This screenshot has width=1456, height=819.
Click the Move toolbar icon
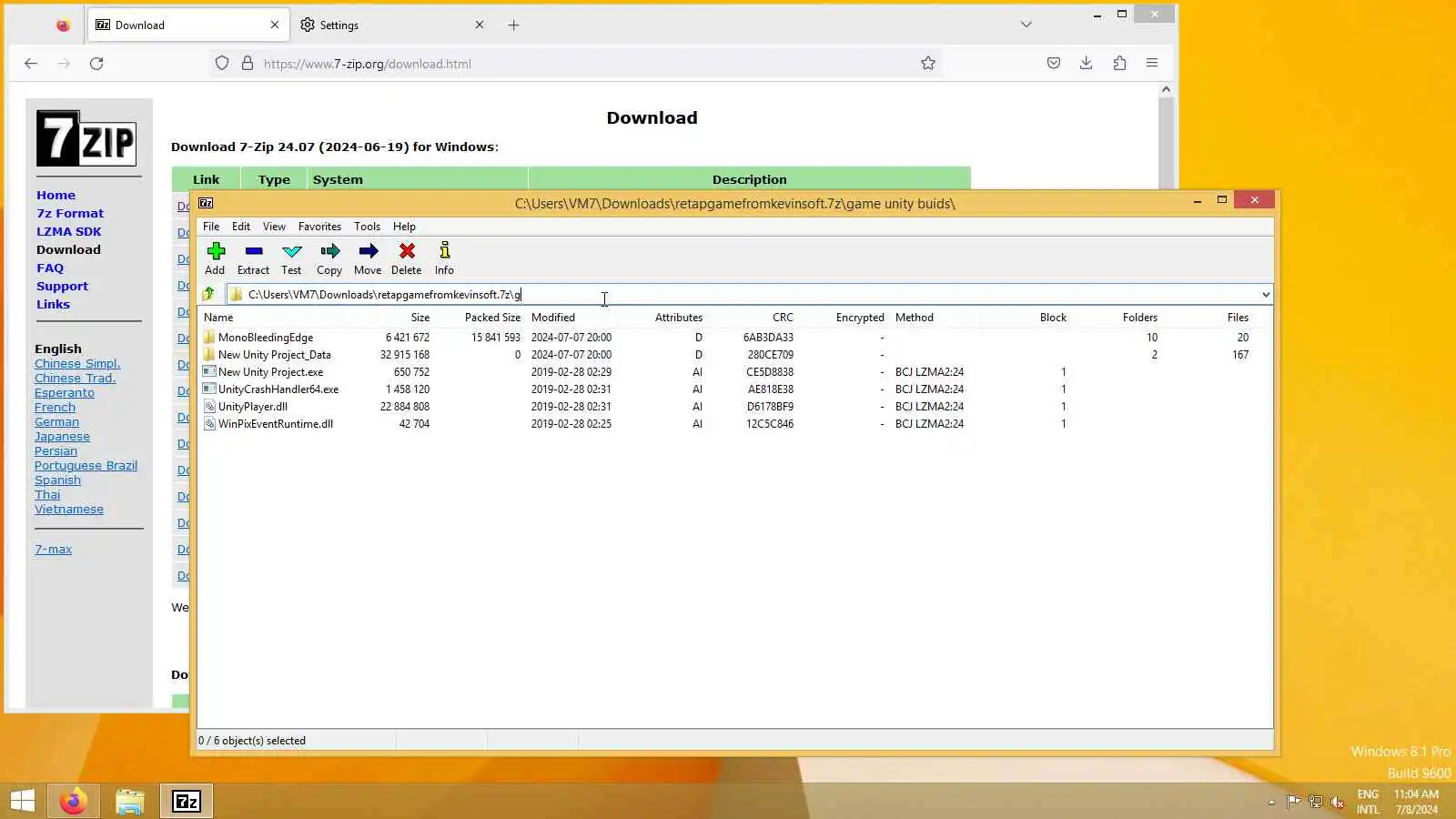pos(368,258)
